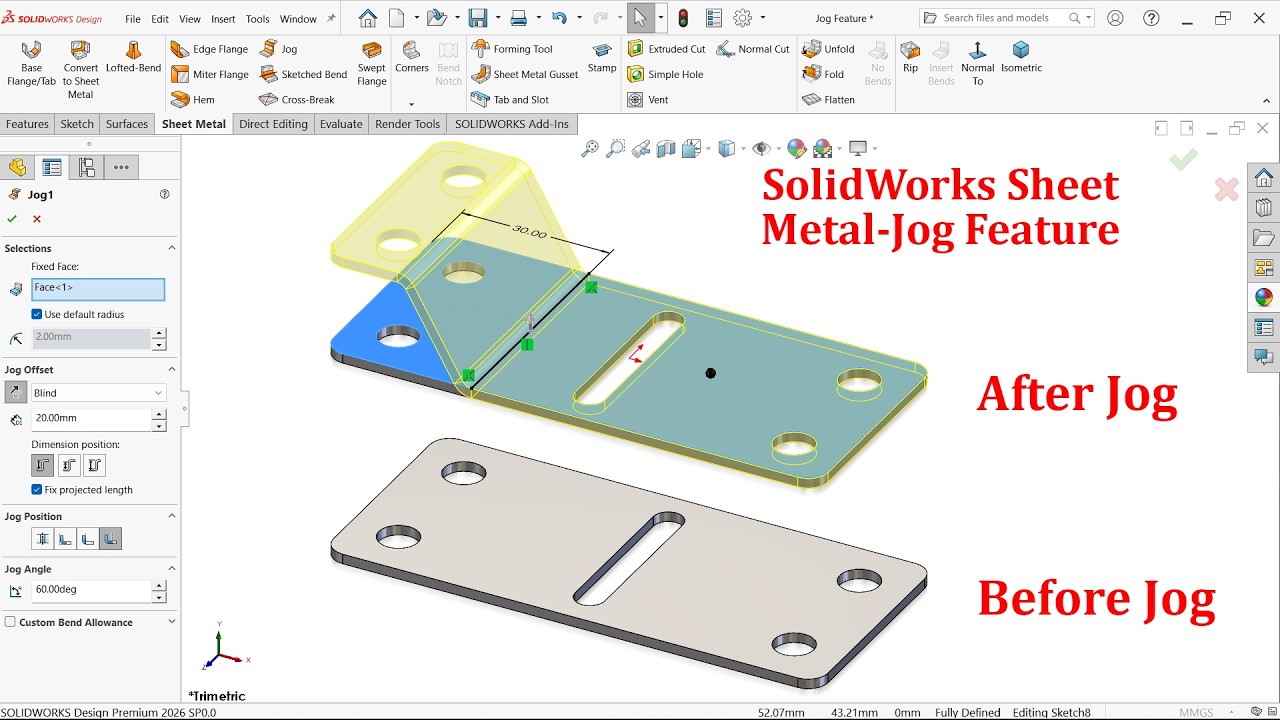1280x720 pixels.
Task: Select the Fold tool
Action: pyautogui.click(x=824, y=74)
